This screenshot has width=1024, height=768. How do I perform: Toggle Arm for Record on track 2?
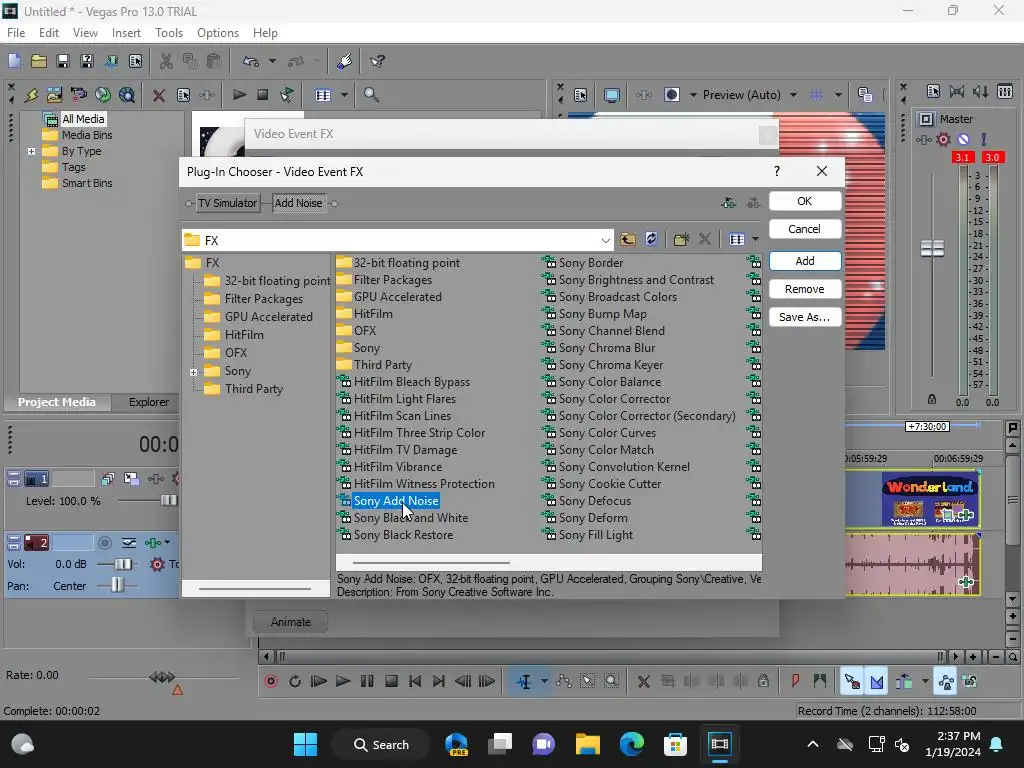[104, 543]
